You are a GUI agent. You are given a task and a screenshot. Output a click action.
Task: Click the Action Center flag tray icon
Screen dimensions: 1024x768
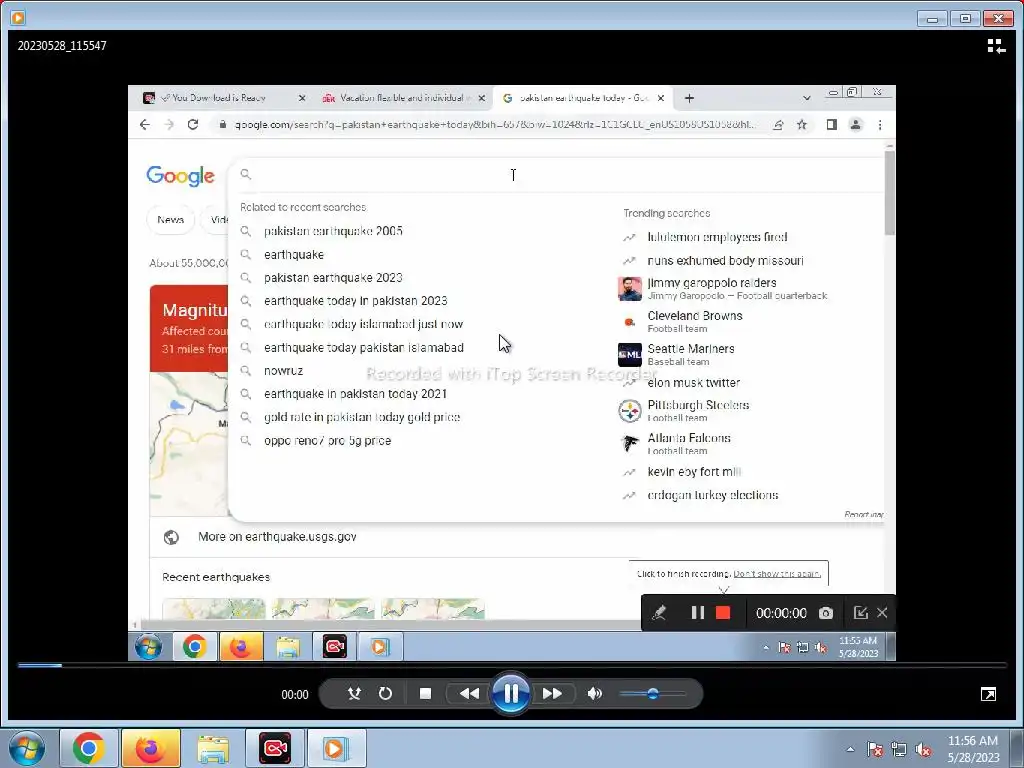[874, 750]
